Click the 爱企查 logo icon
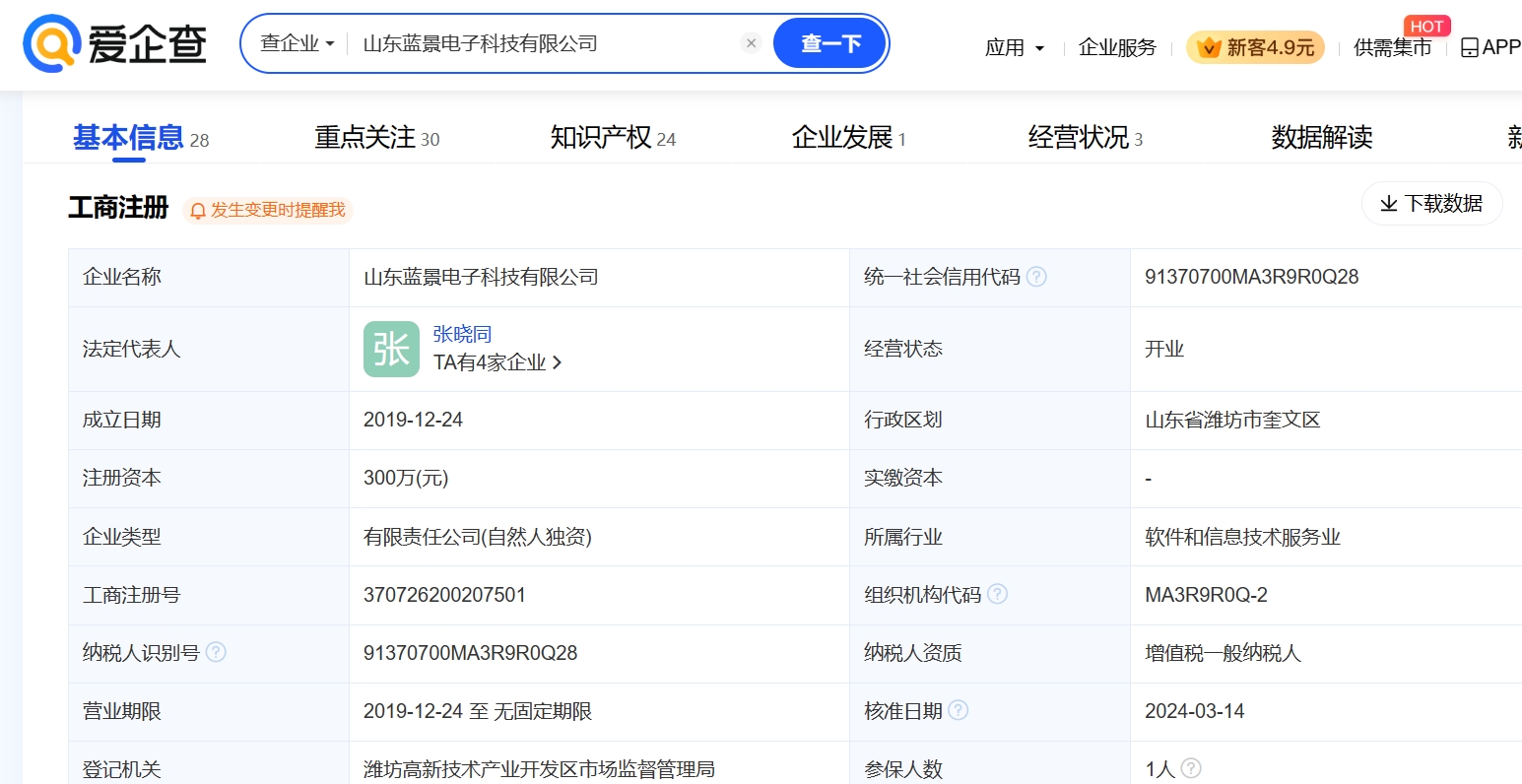This screenshot has height=784, width=1522. pyautogui.click(x=52, y=44)
